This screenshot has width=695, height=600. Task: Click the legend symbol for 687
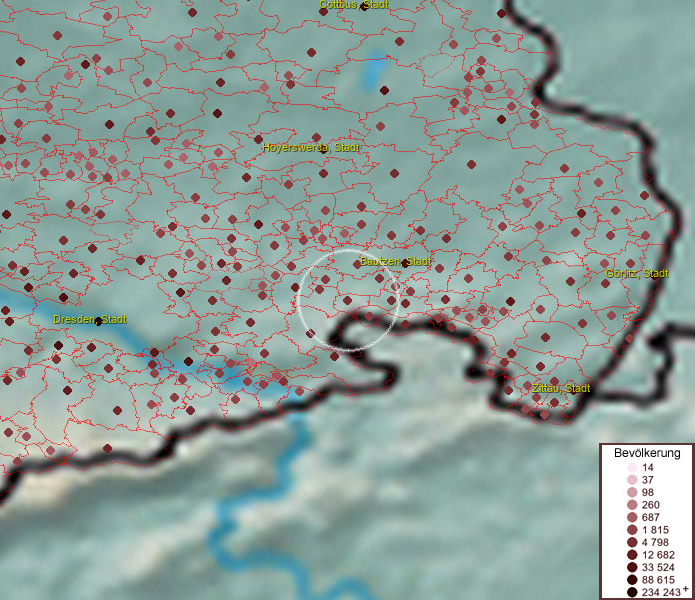632,517
